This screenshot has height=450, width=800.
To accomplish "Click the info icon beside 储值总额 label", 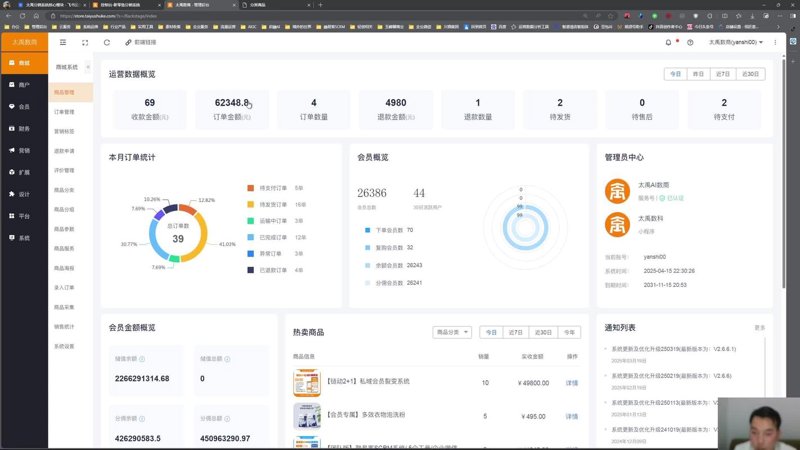I will point(227,359).
